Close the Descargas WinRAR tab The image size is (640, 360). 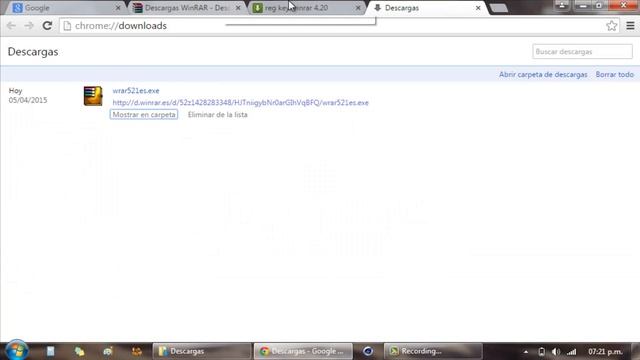coord(238,8)
